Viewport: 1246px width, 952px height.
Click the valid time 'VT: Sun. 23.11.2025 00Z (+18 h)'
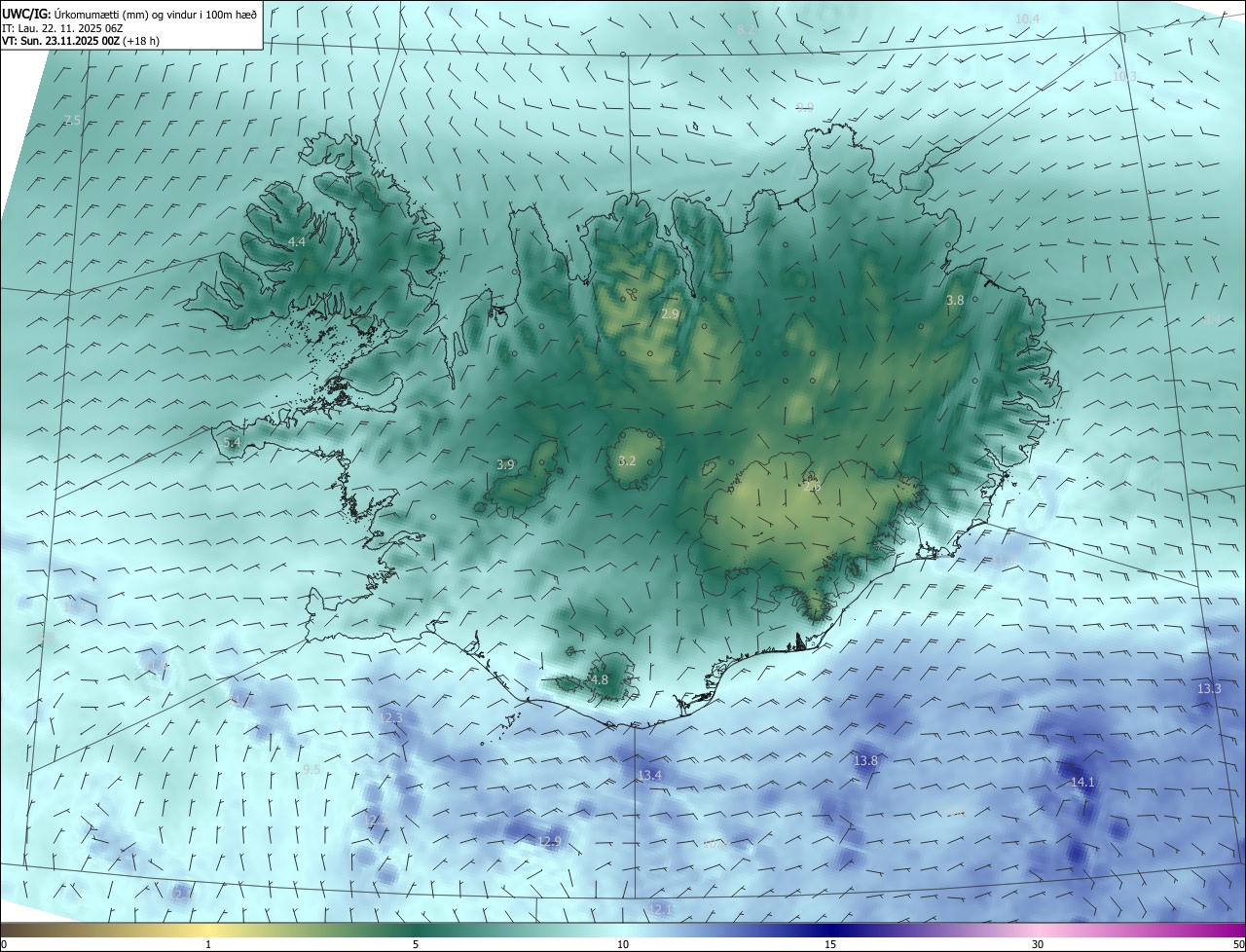(82, 42)
